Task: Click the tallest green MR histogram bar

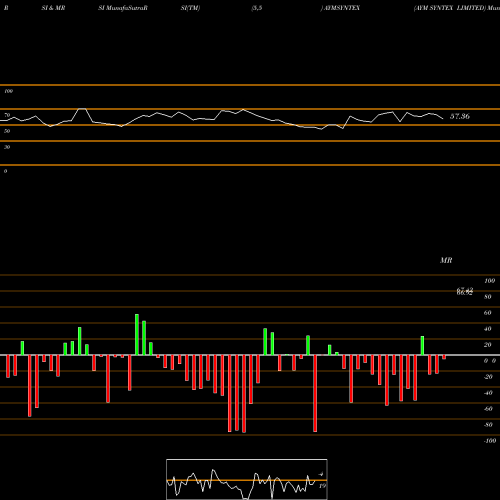Action: coord(137,334)
